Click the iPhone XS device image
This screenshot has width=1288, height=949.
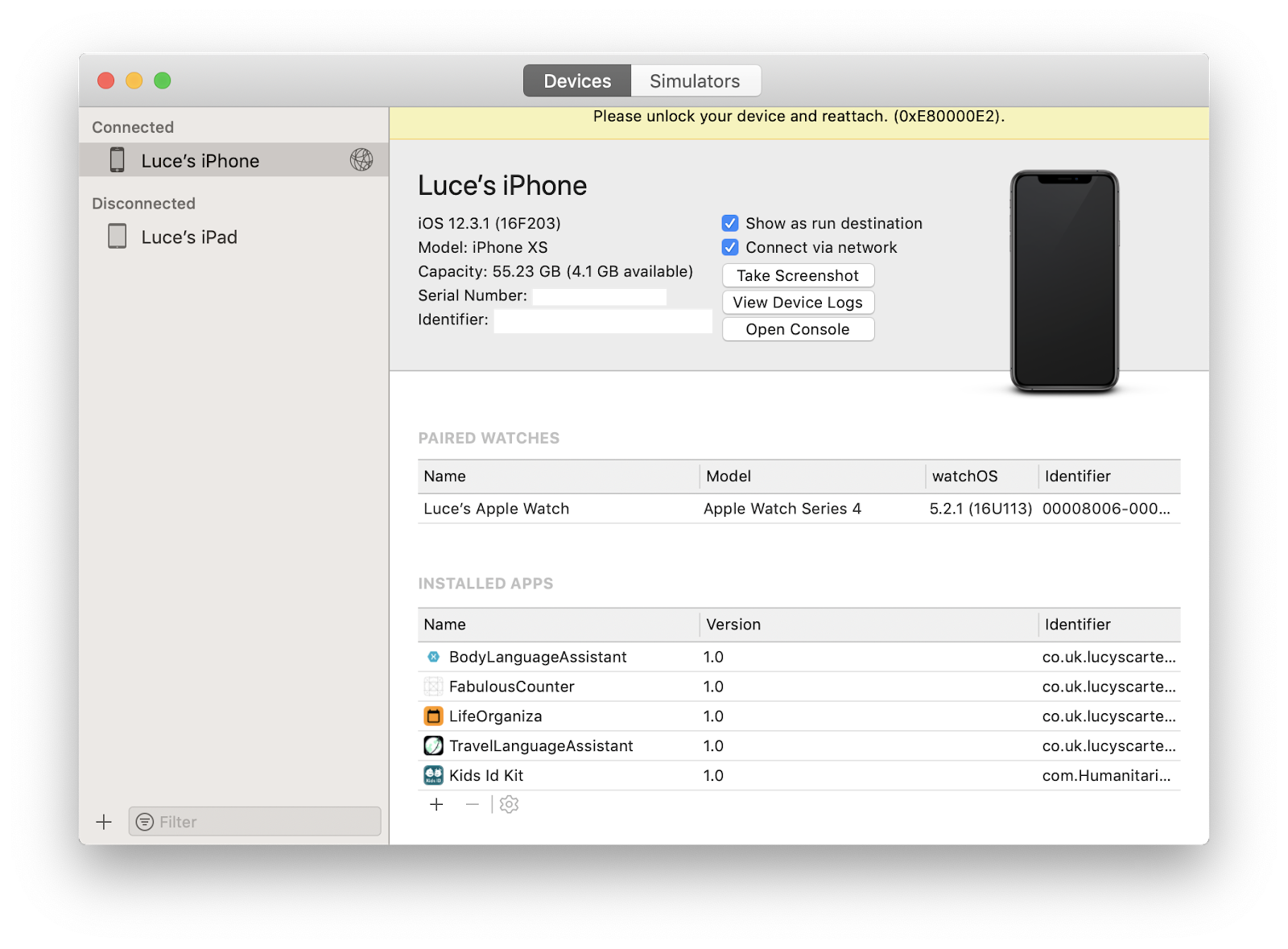point(1064,281)
